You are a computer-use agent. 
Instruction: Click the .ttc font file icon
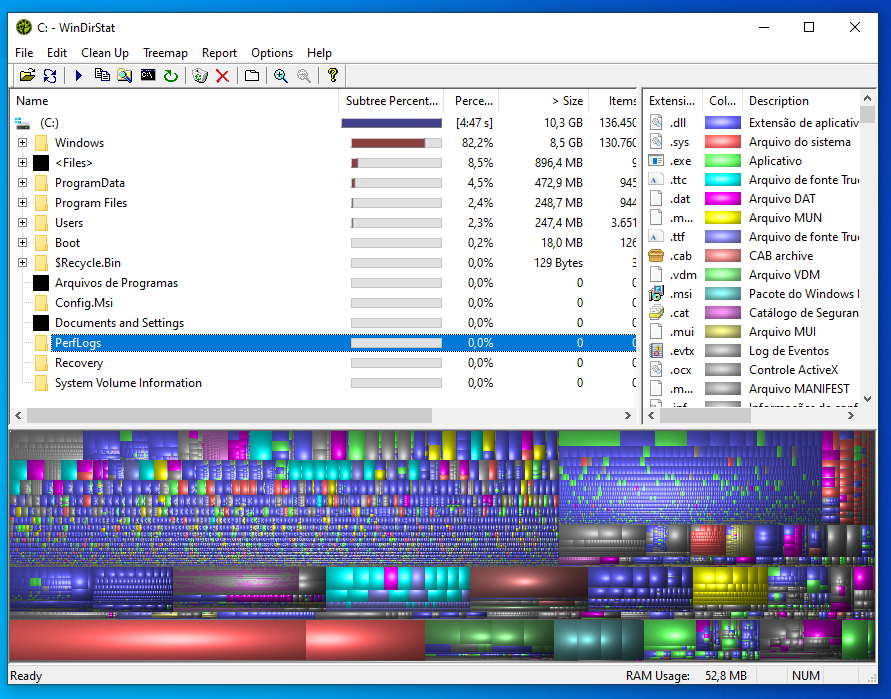pos(656,180)
